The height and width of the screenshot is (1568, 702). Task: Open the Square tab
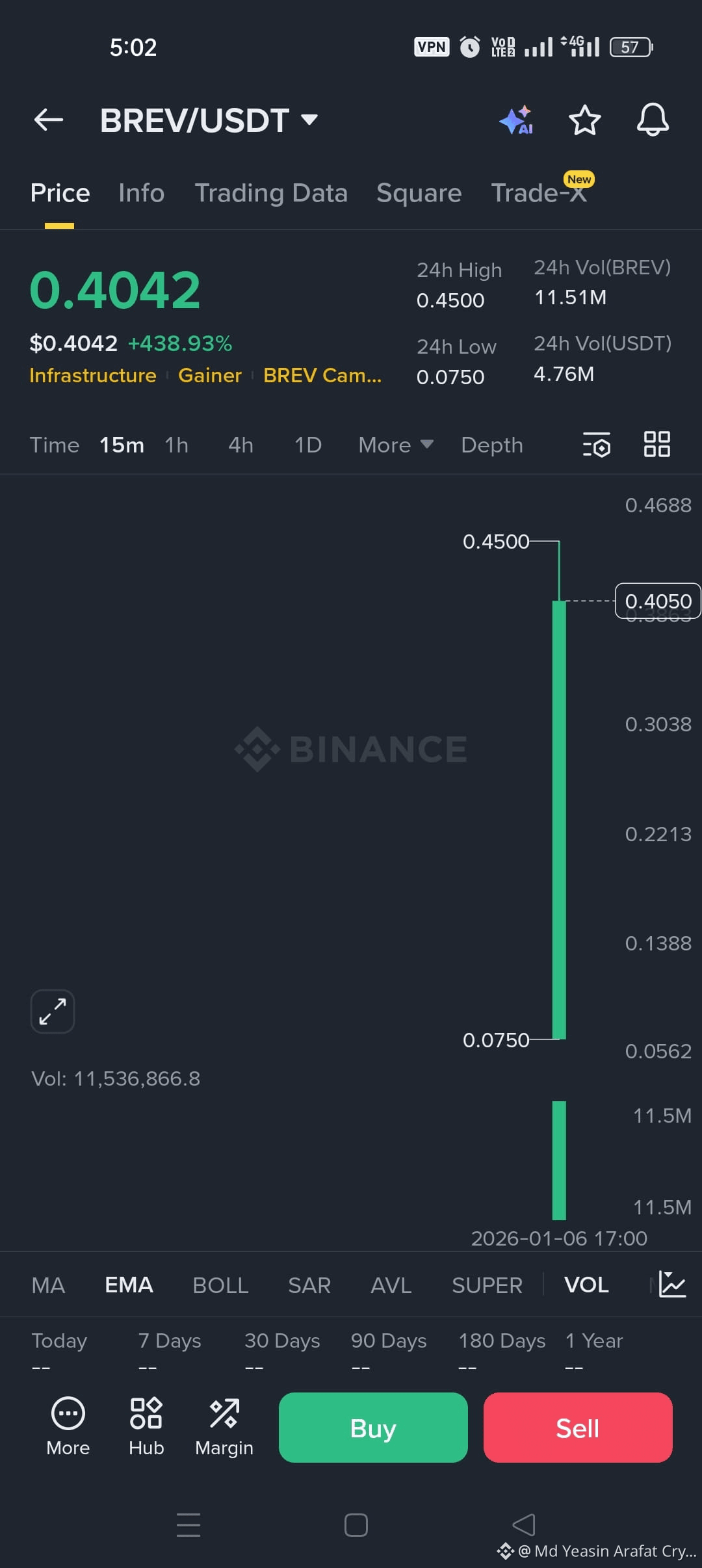click(x=419, y=193)
